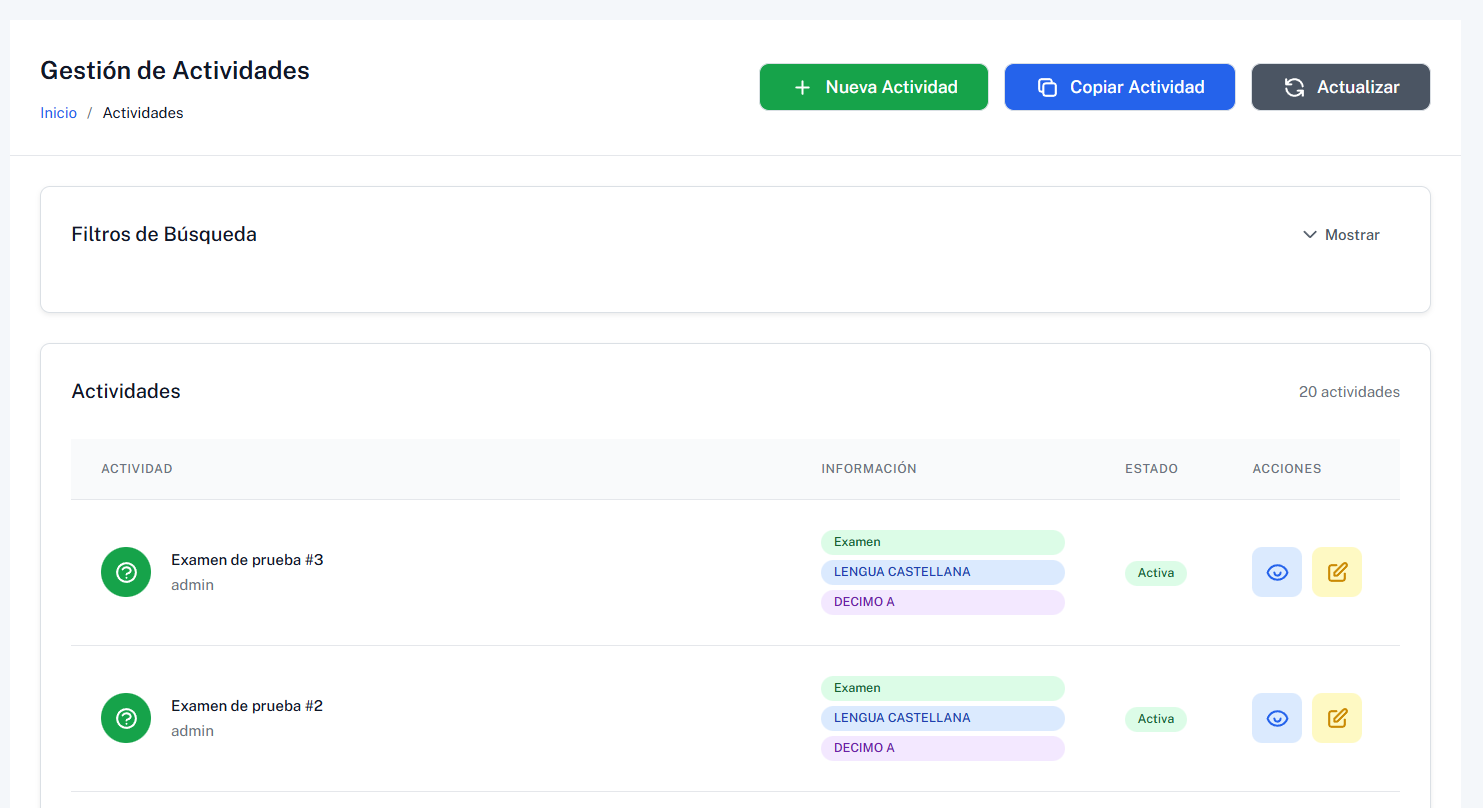Viewport: 1483px width, 808px height.
Task: Click the ACTIVIDAD column header
Action: click(137, 469)
